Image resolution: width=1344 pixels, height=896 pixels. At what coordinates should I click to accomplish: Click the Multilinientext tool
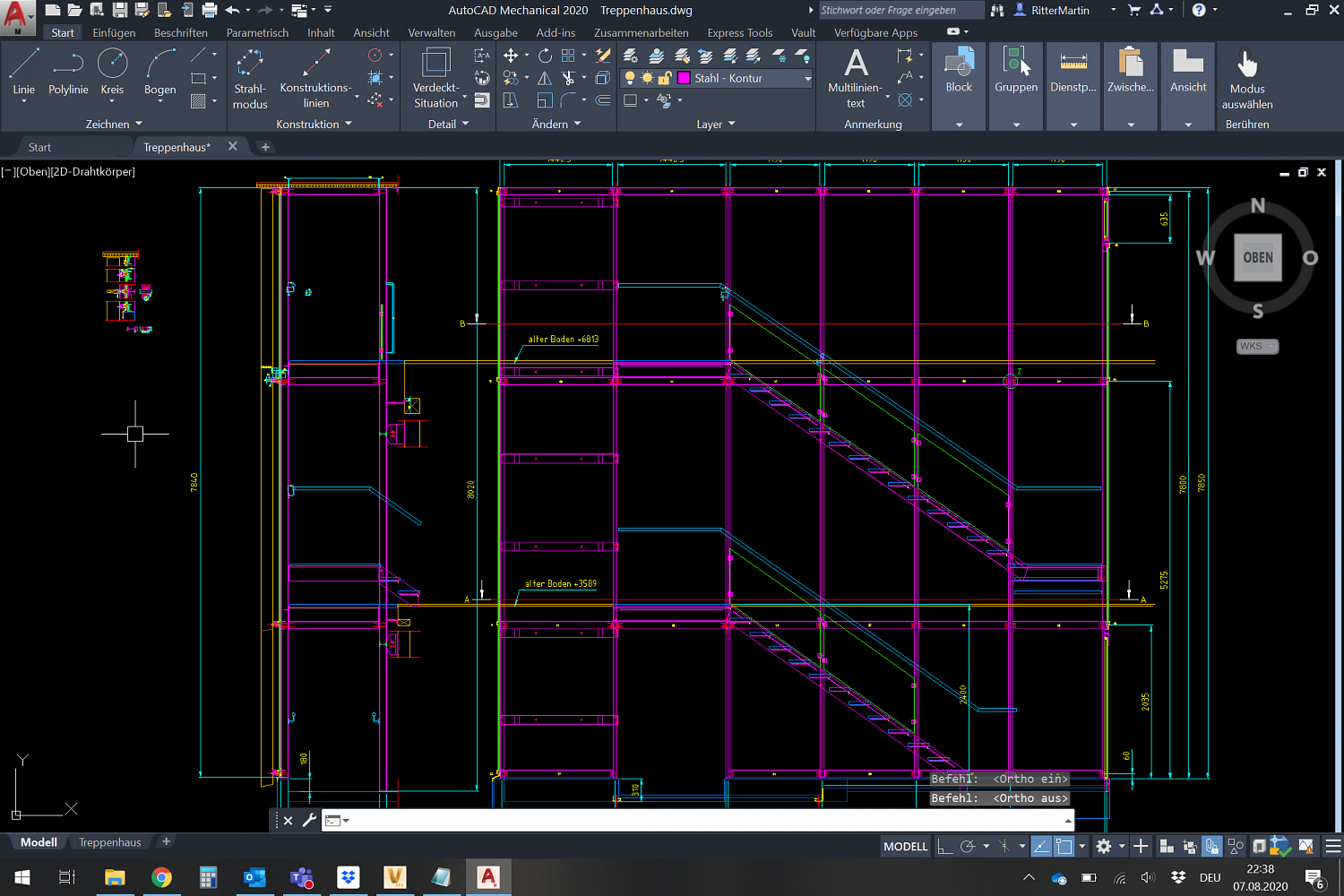pyautogui.click(x=856, y=78)
